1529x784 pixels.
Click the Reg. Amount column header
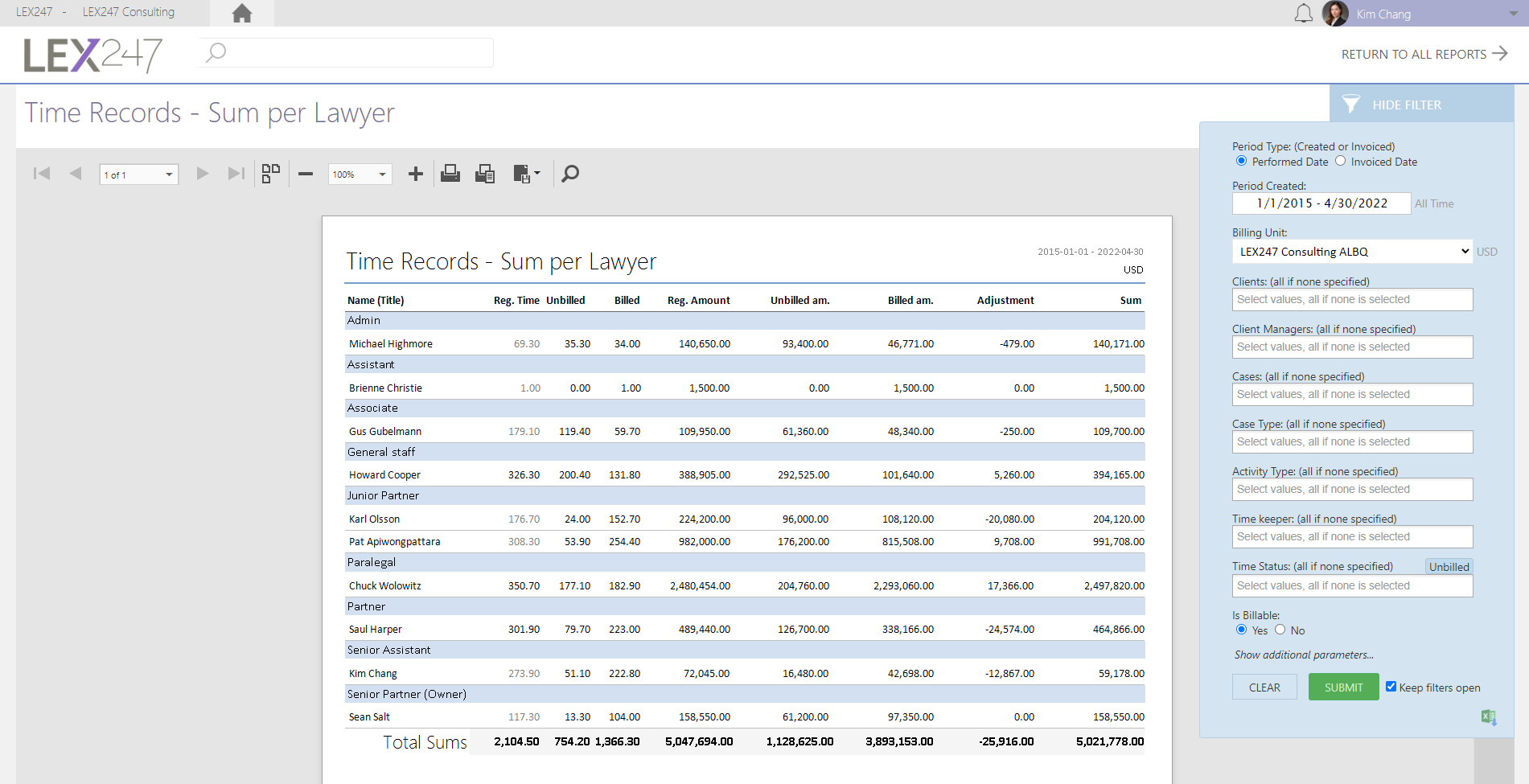click(698, 300)
